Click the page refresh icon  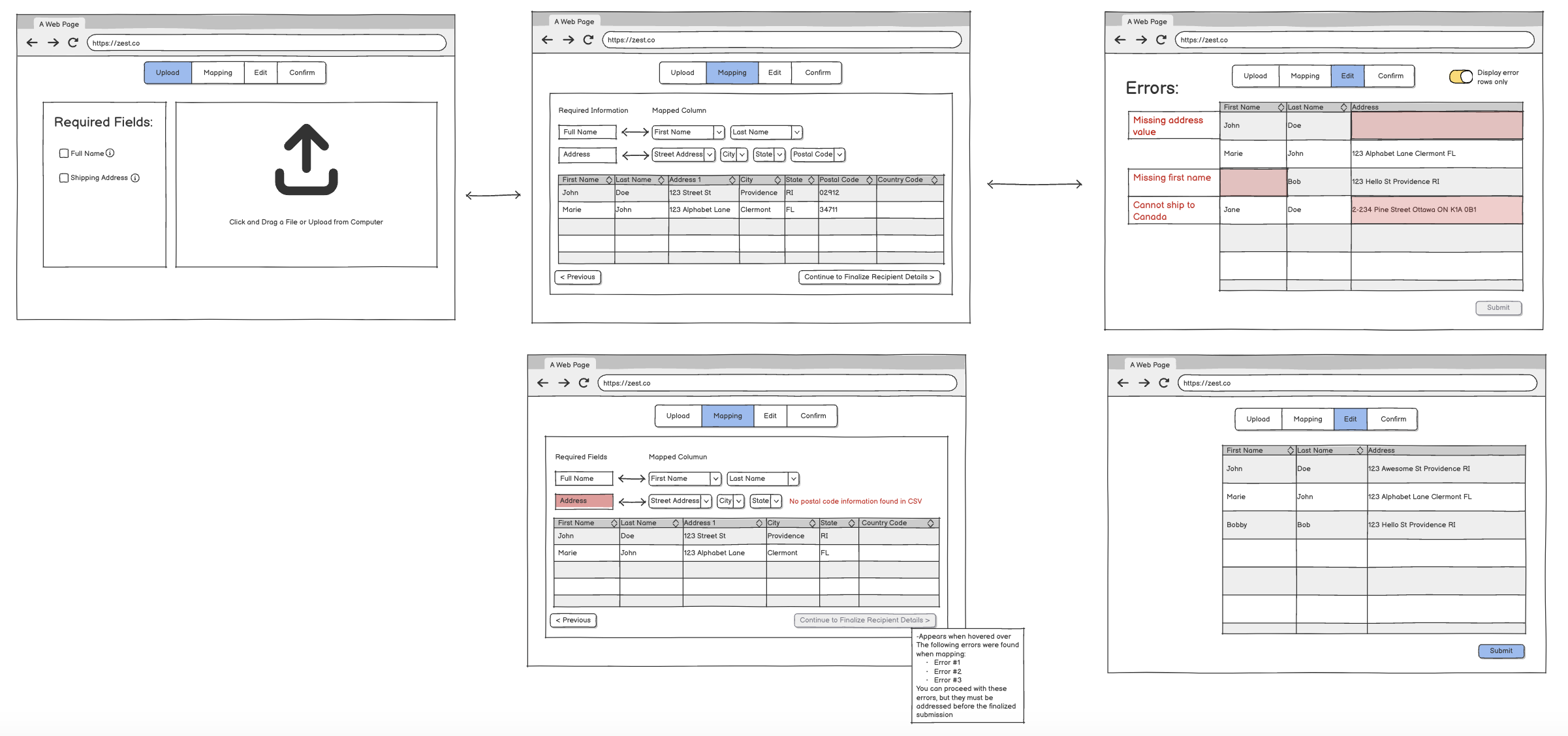click(x=72, y=42)
